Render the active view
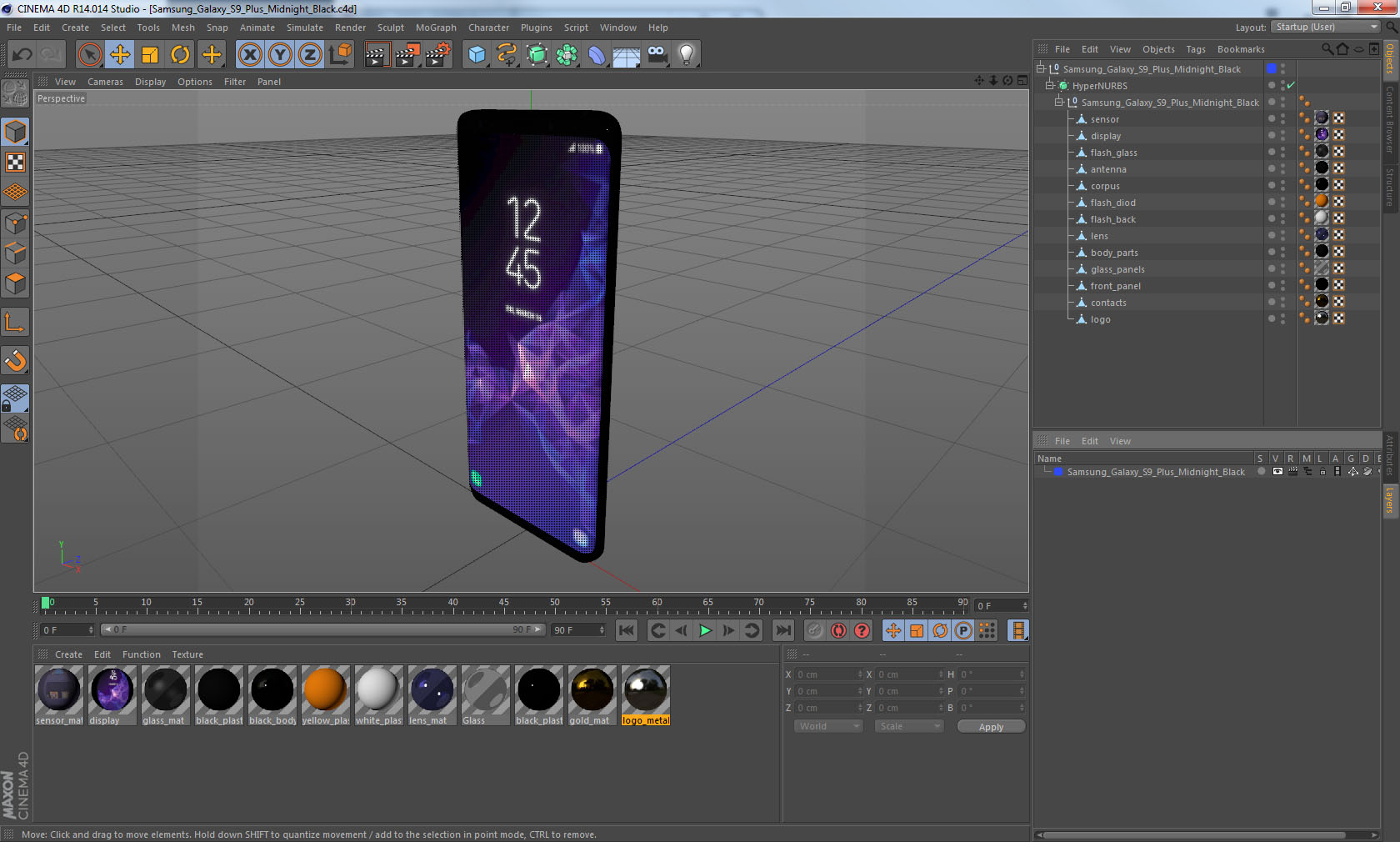Image resolution: width=1400 pixels, height=842 pixels. [377, 55]
